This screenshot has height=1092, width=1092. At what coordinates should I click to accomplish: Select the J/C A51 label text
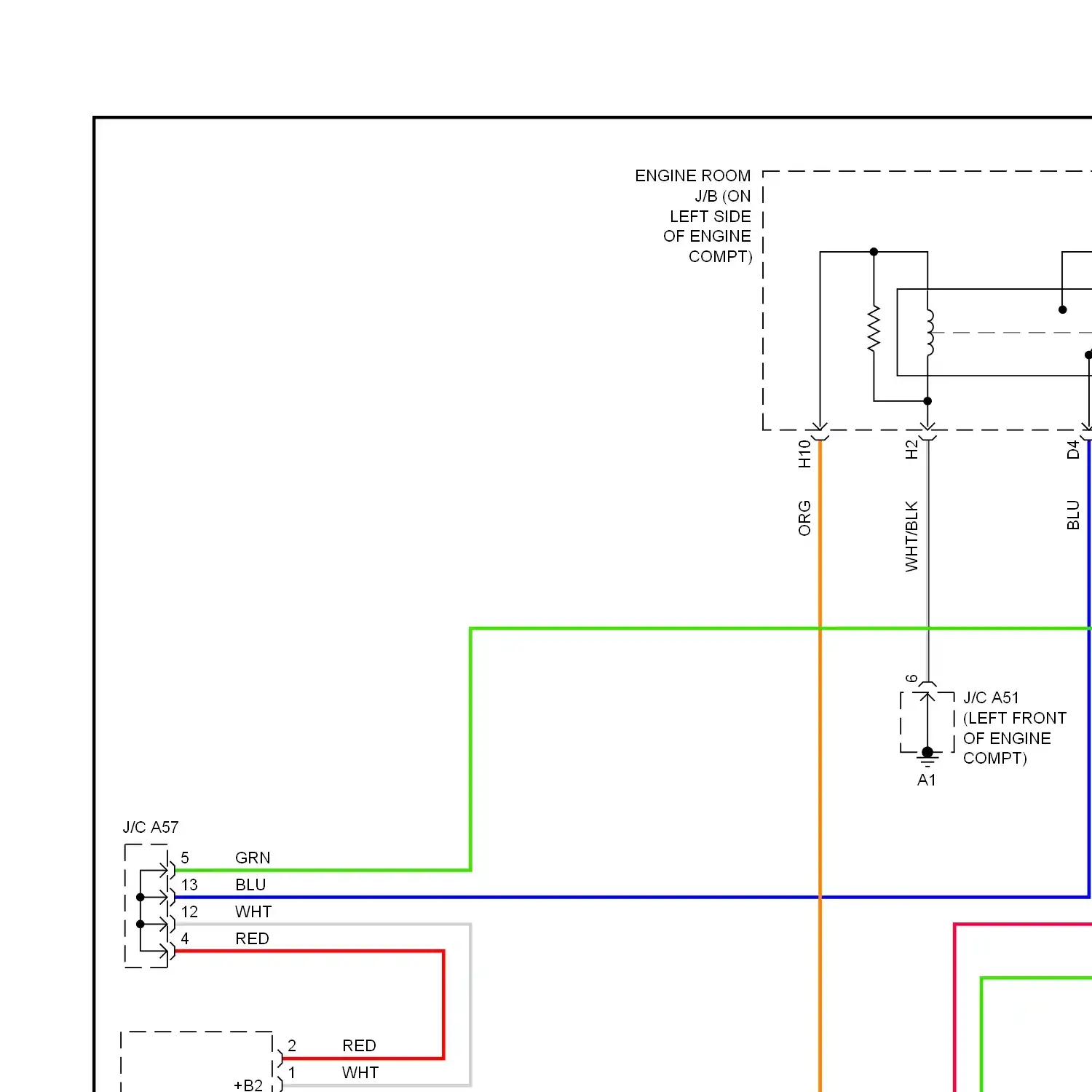coord(1014,728)
